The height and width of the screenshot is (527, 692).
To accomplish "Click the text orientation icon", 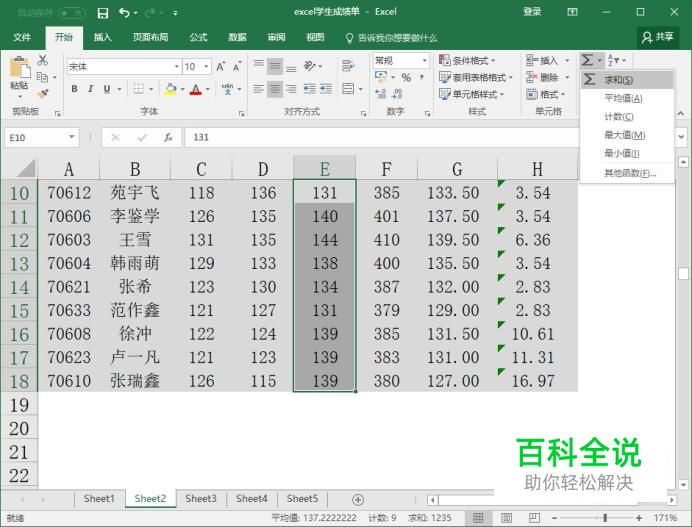I will (310, 66).
